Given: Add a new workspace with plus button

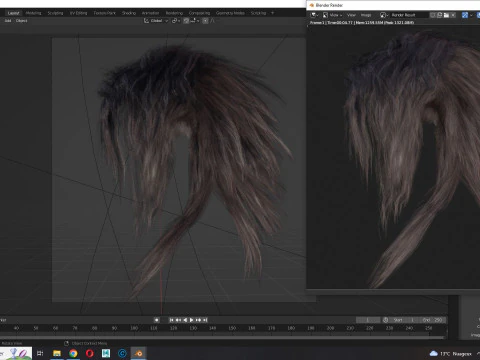Looking at the screenshot, I should [272, 13].
